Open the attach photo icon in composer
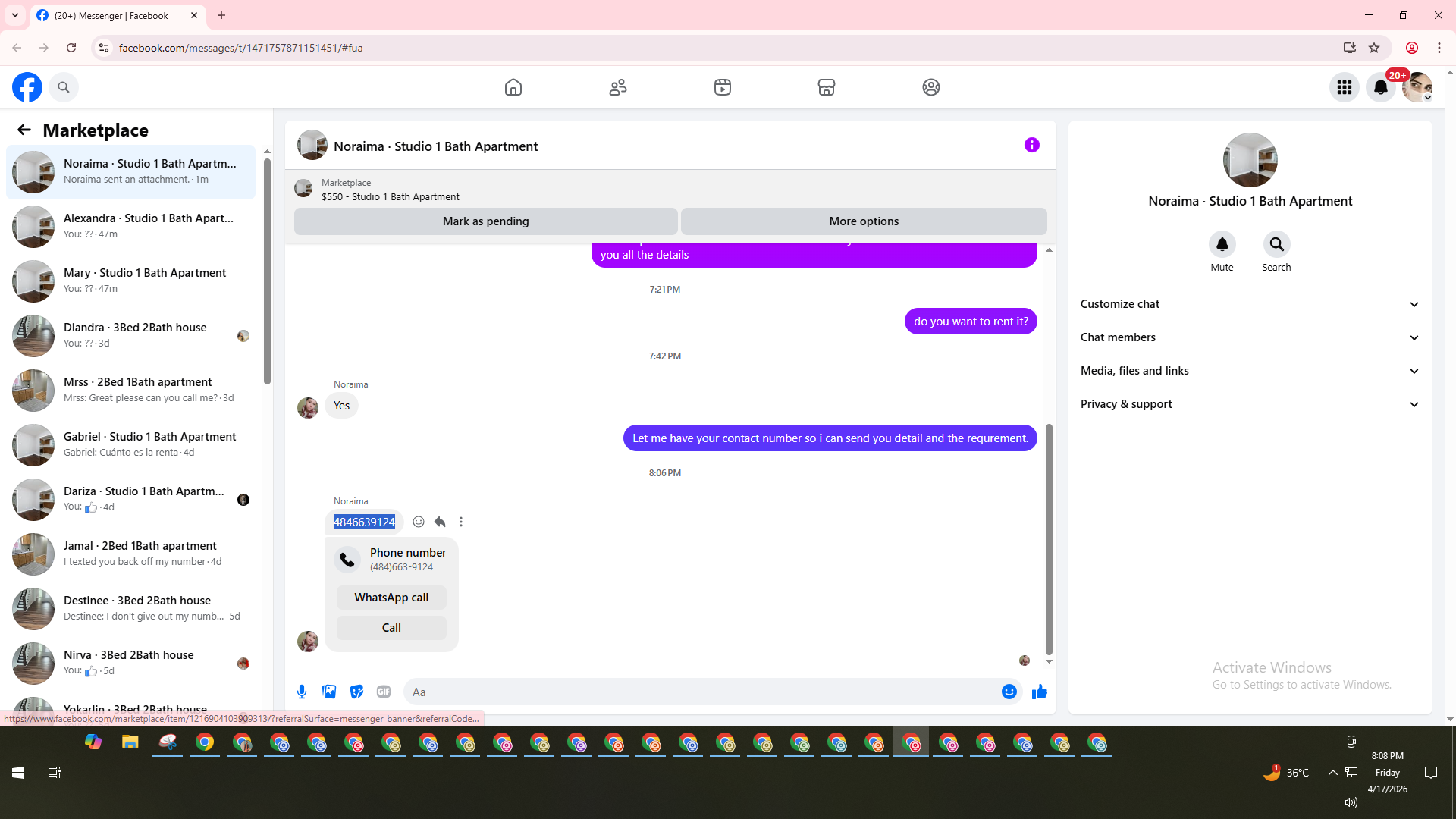The height and width of the screenshot is (819, 1456). 329,692
